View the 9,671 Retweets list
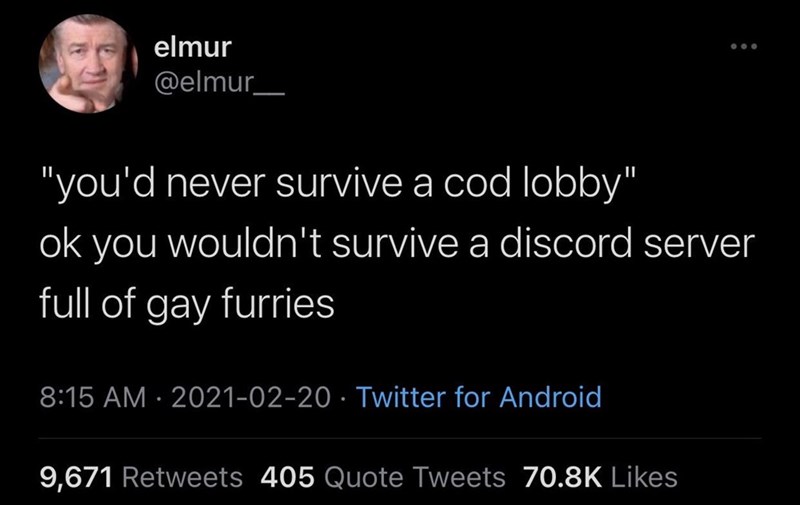Viewport: 800px width, 505px height. click(141, 477)
